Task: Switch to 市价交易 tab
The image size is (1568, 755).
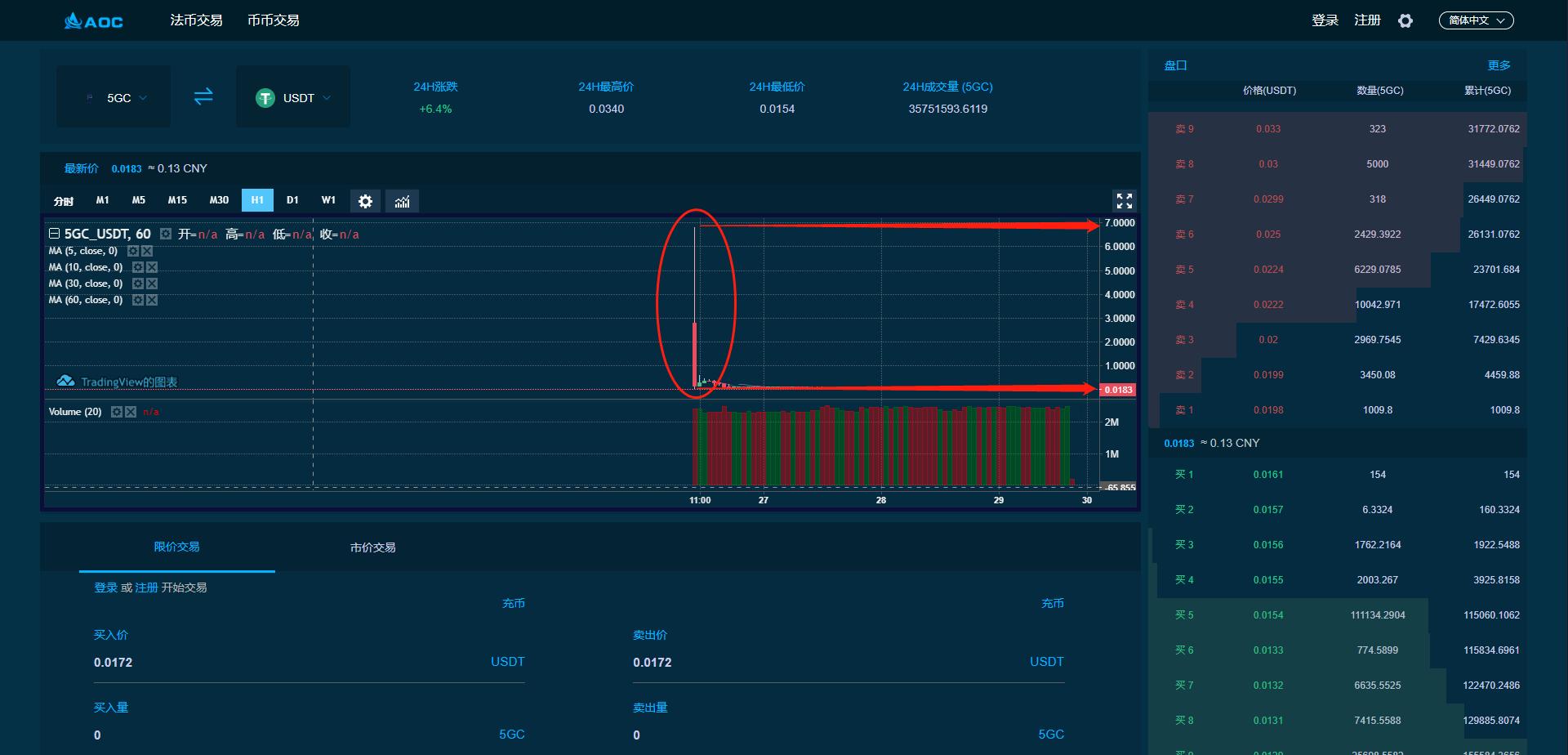Action: pos(373,547)
